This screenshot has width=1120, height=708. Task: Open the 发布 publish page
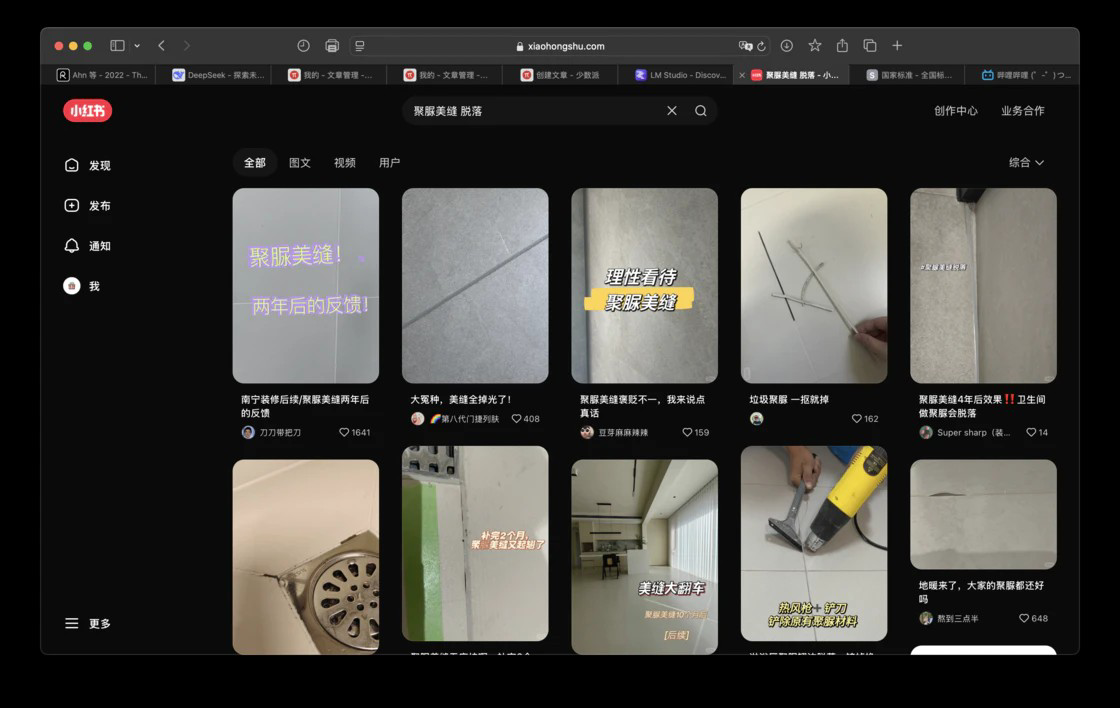88,206
